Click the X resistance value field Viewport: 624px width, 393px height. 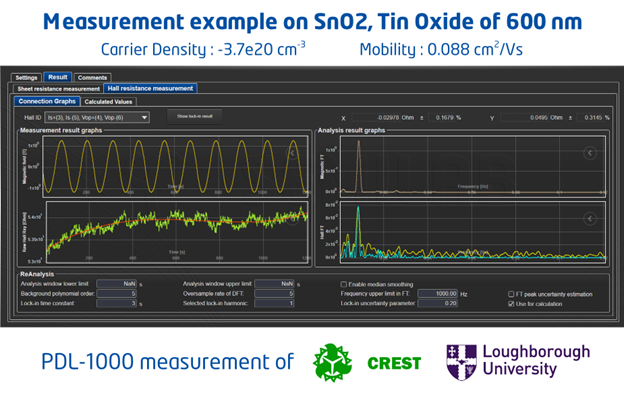[x=383, y=118]
